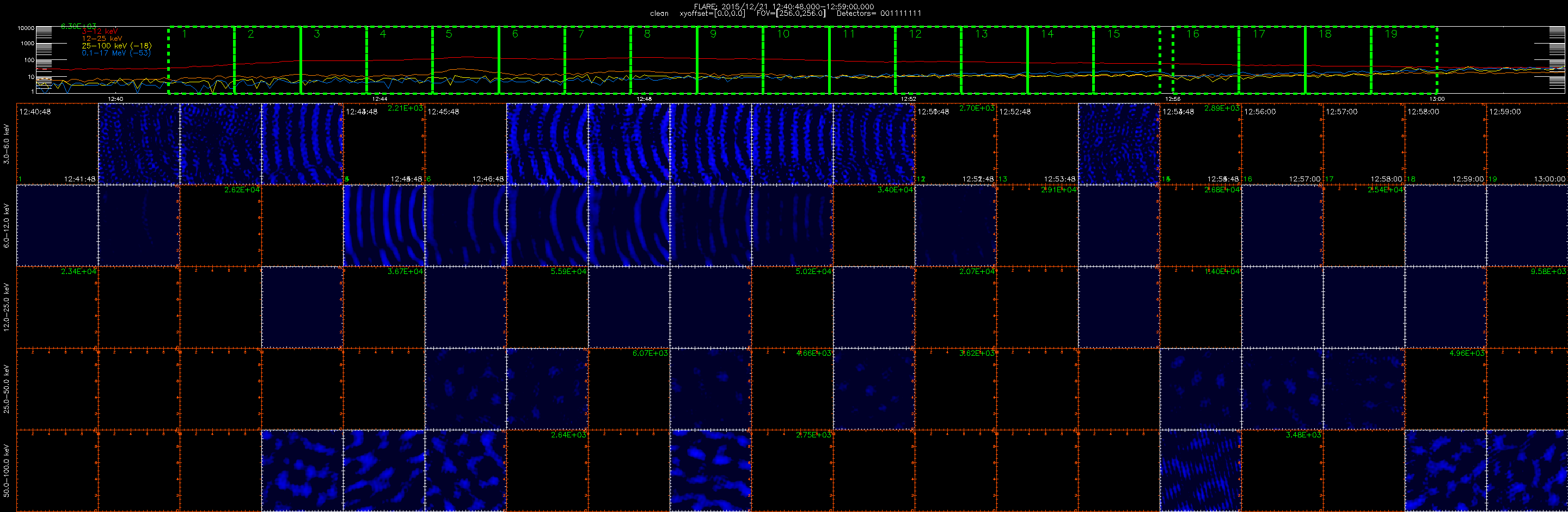Open the 3-6 keV image for interval 14
Image resolution: width=1568 pixels, height=512 pixels.
point(1119,144)
